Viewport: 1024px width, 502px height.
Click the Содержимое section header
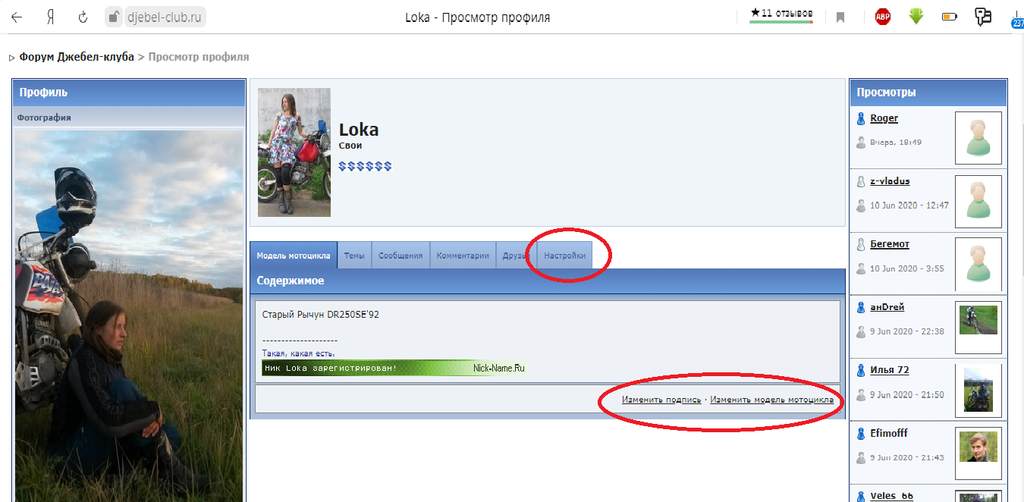[547, 281]
